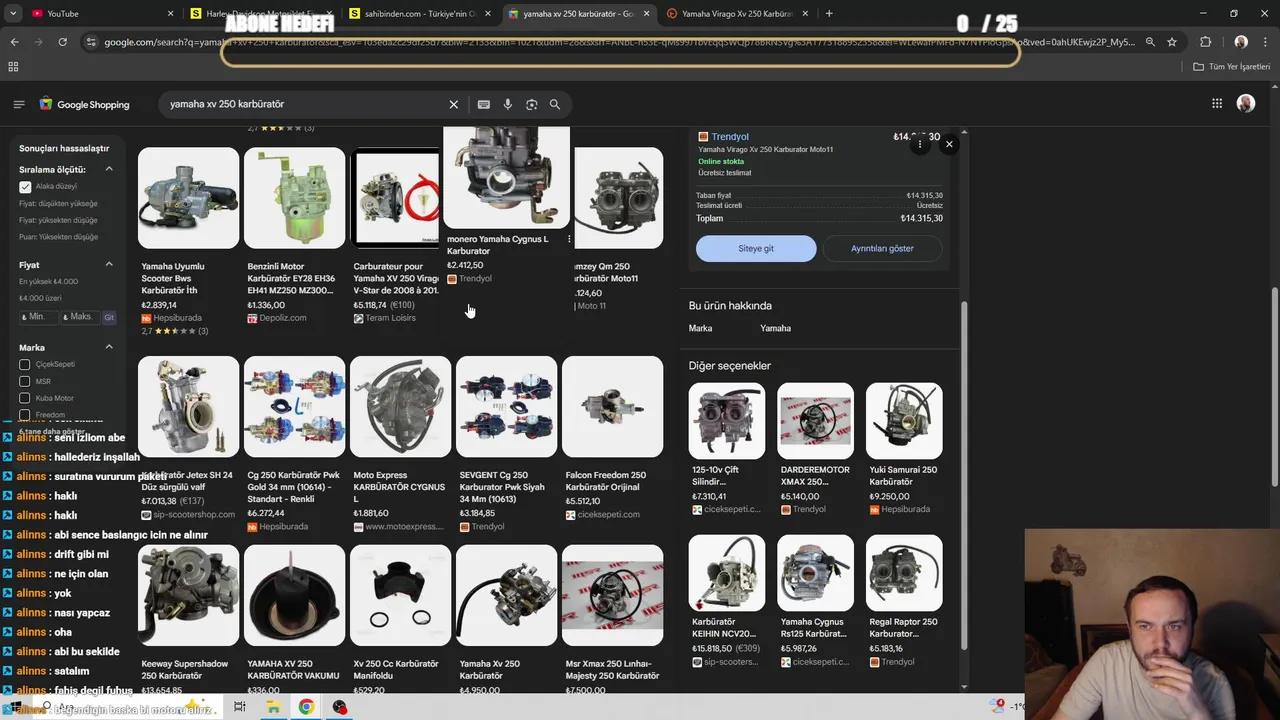Open more options in product panel

point(920,145)
